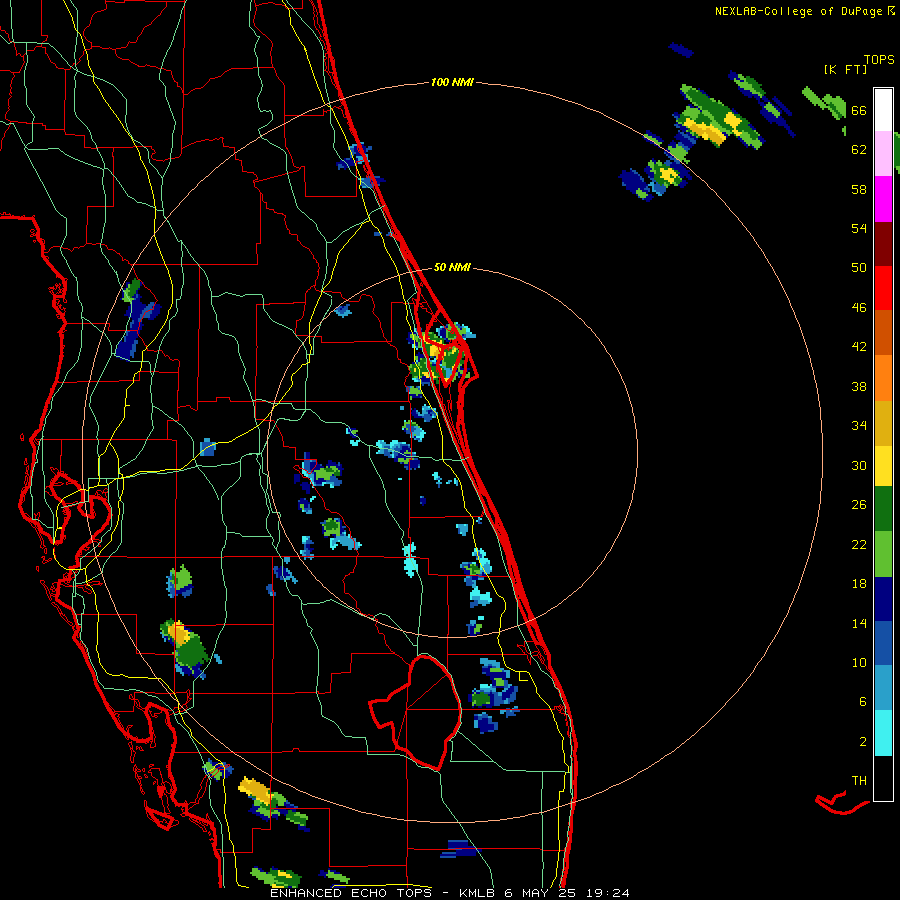Screen dimensions: 900x900
Task: Click the "100 NMI" range ring label
Action: (452, 82)
